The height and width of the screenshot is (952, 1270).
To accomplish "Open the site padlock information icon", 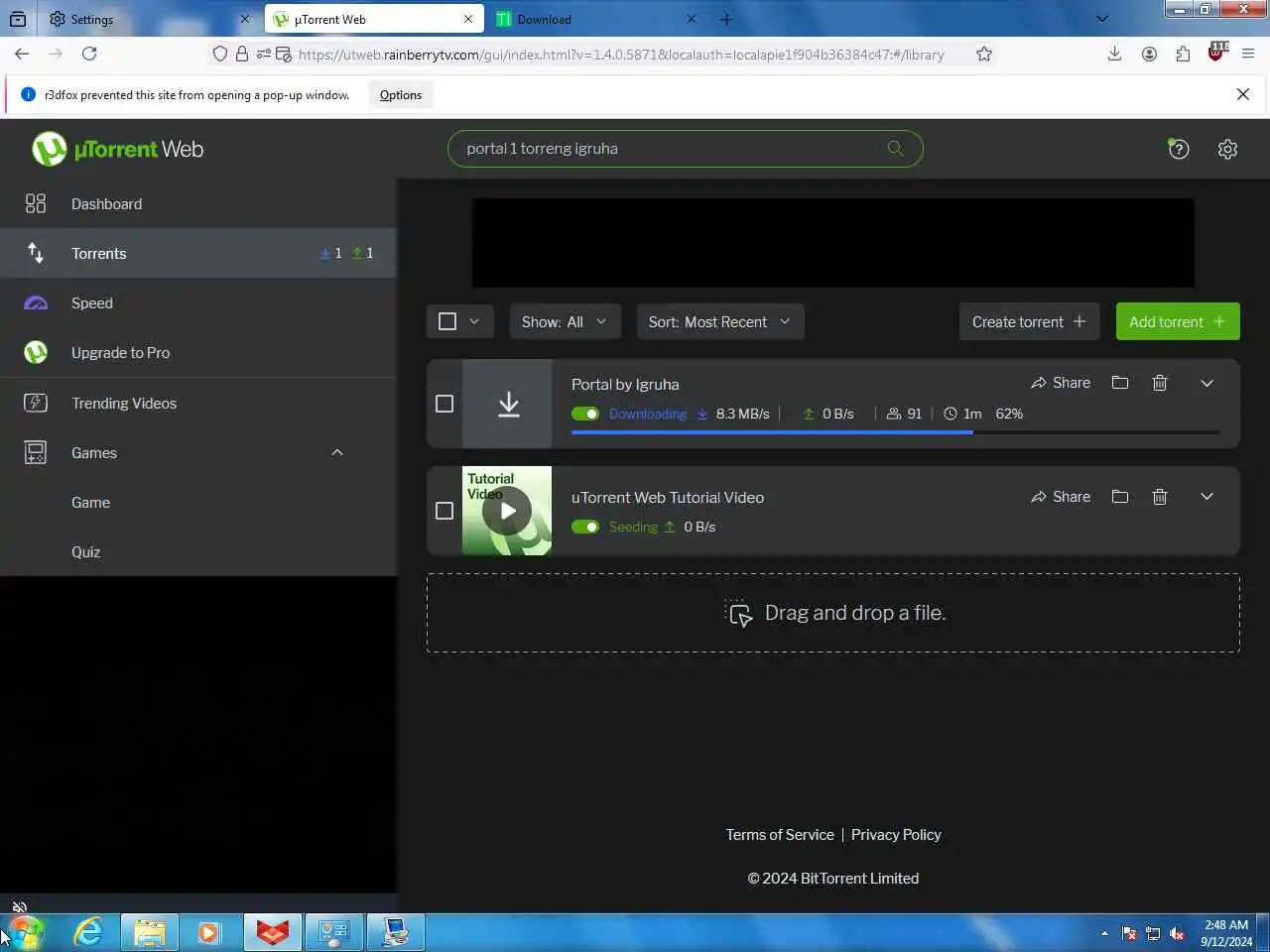I will (242, 54).
